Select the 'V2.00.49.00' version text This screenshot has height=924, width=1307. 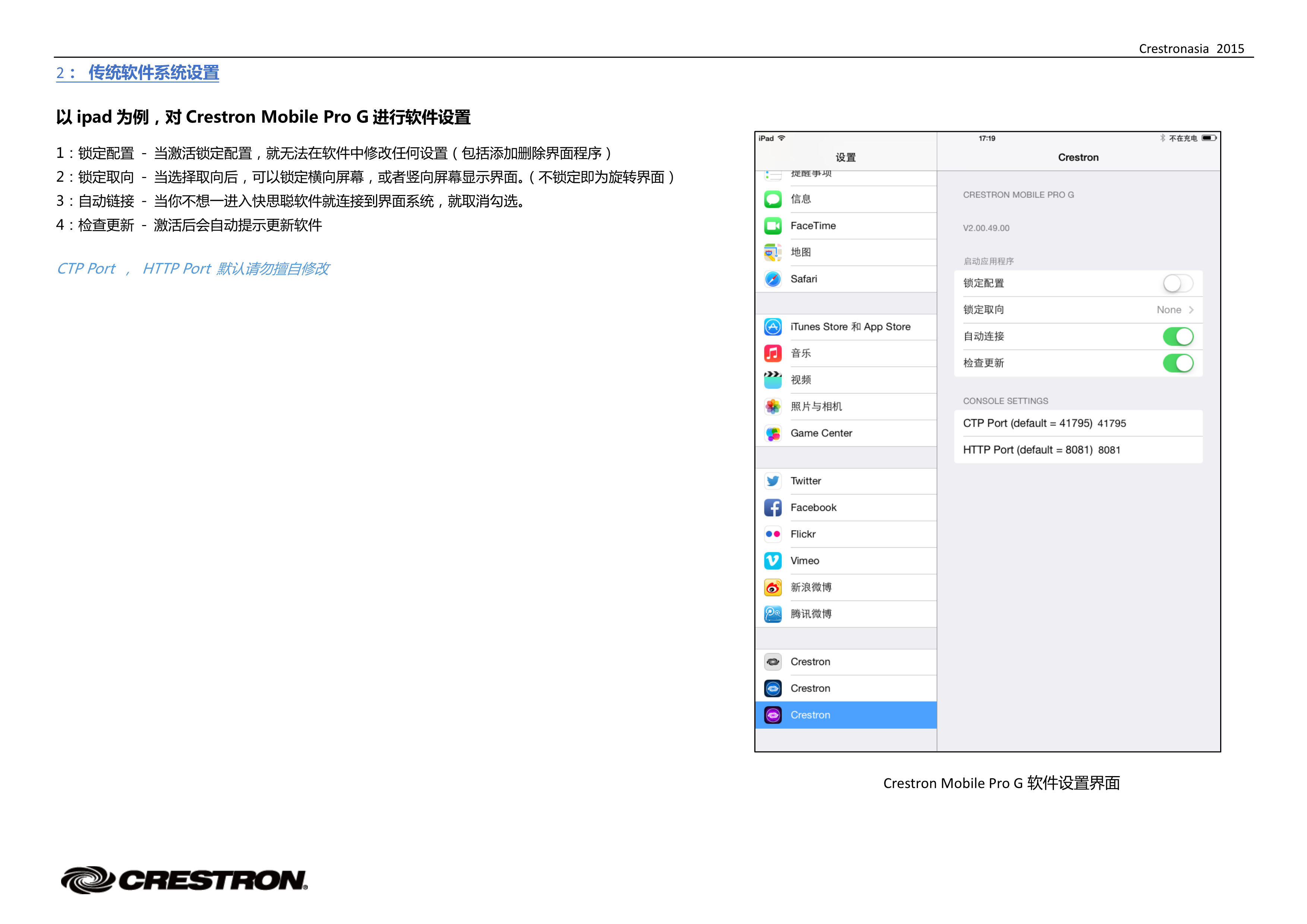(x=986, y=228)
